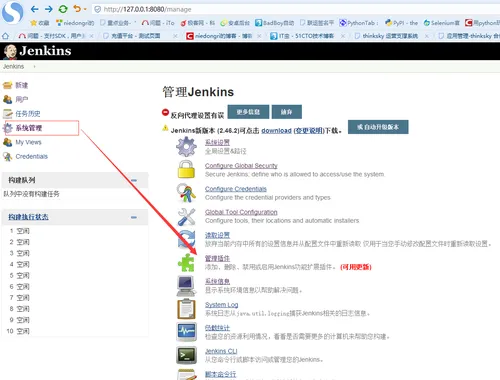Viewport: 500px width, 380px height.
Task: Open the 系统信息 system information link
Action: tap(217, 281)
